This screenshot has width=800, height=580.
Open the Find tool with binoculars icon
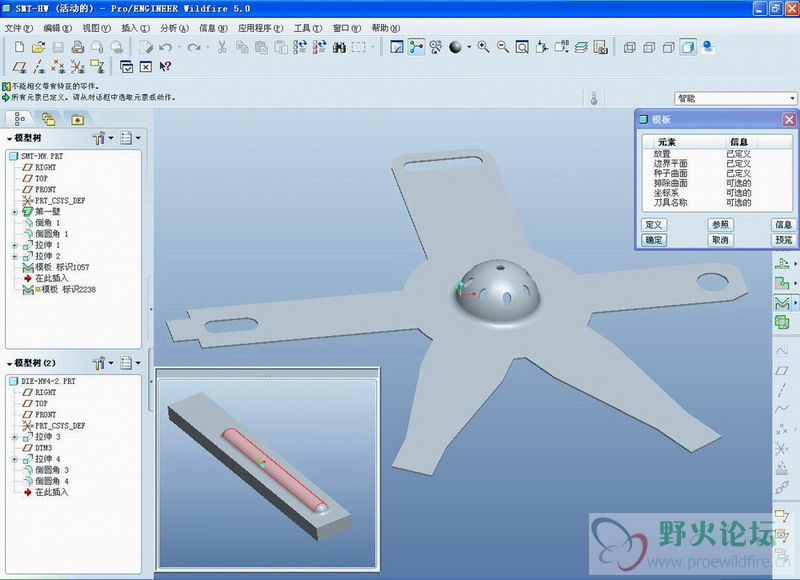pos(339,47)
